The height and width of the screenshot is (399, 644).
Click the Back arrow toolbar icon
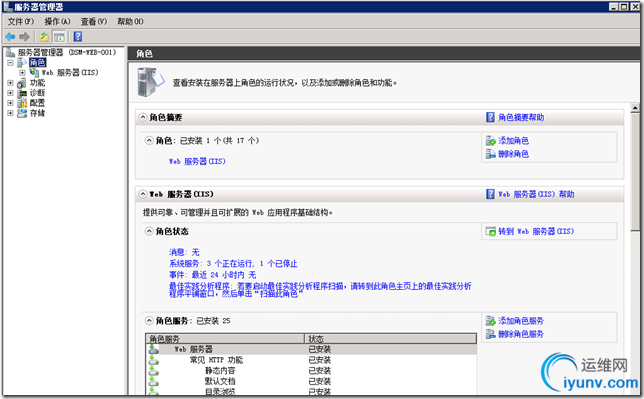coord(10,37)
